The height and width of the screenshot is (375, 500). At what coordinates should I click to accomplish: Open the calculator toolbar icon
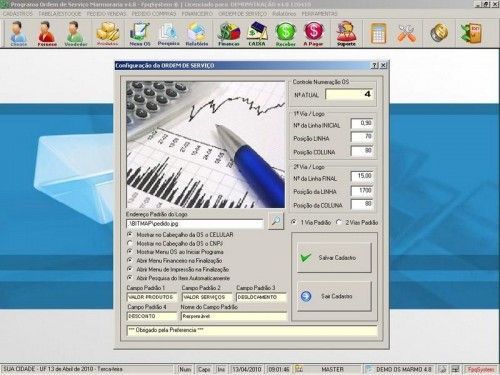click(379, 33)
